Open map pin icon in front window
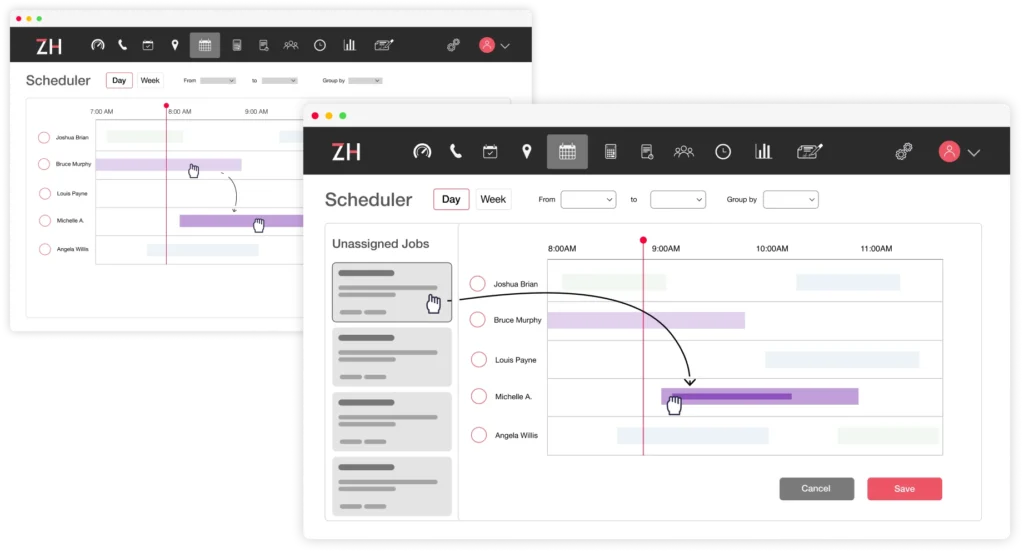The height and width of the screenshot is (553, 1024). [x=526, y=151]
